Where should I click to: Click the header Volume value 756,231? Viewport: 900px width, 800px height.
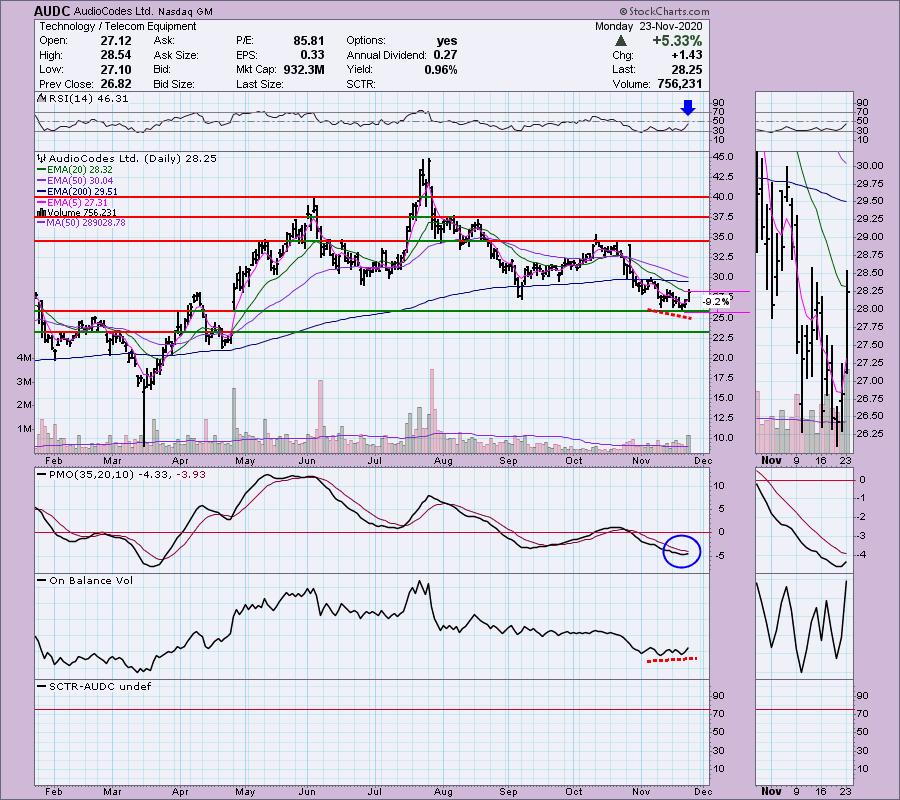pyautogui.click(x=678, y=84)
